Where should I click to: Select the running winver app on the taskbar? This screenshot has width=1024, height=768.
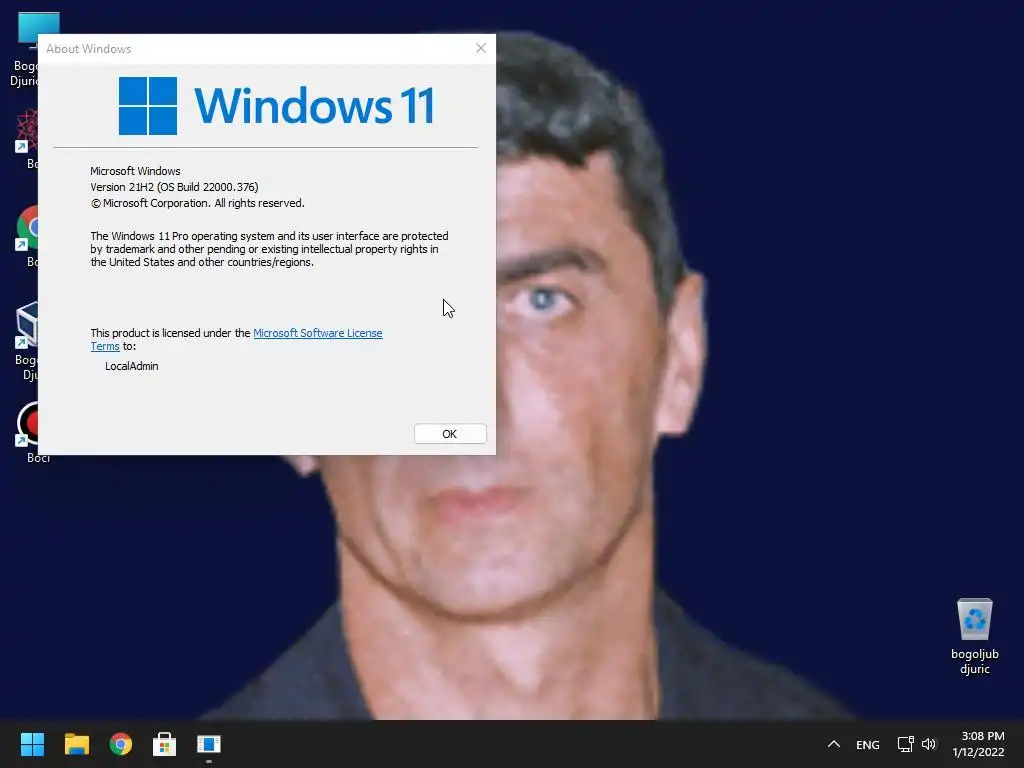pyautogui.click(x=209, y=744)
